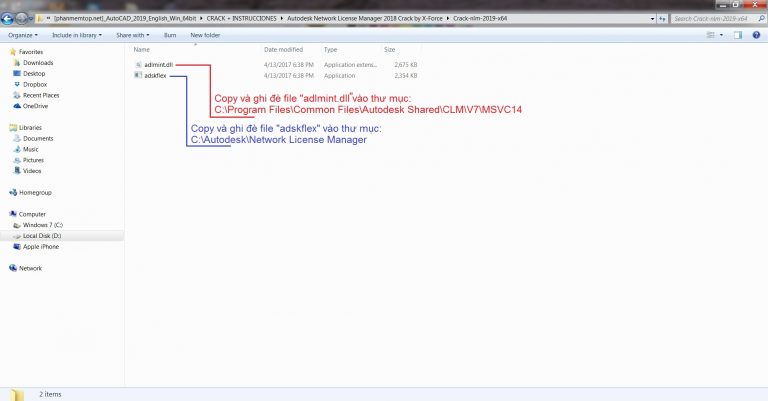Click the Music library note icon
Viewport: 768px width, 401px height.
17,149
